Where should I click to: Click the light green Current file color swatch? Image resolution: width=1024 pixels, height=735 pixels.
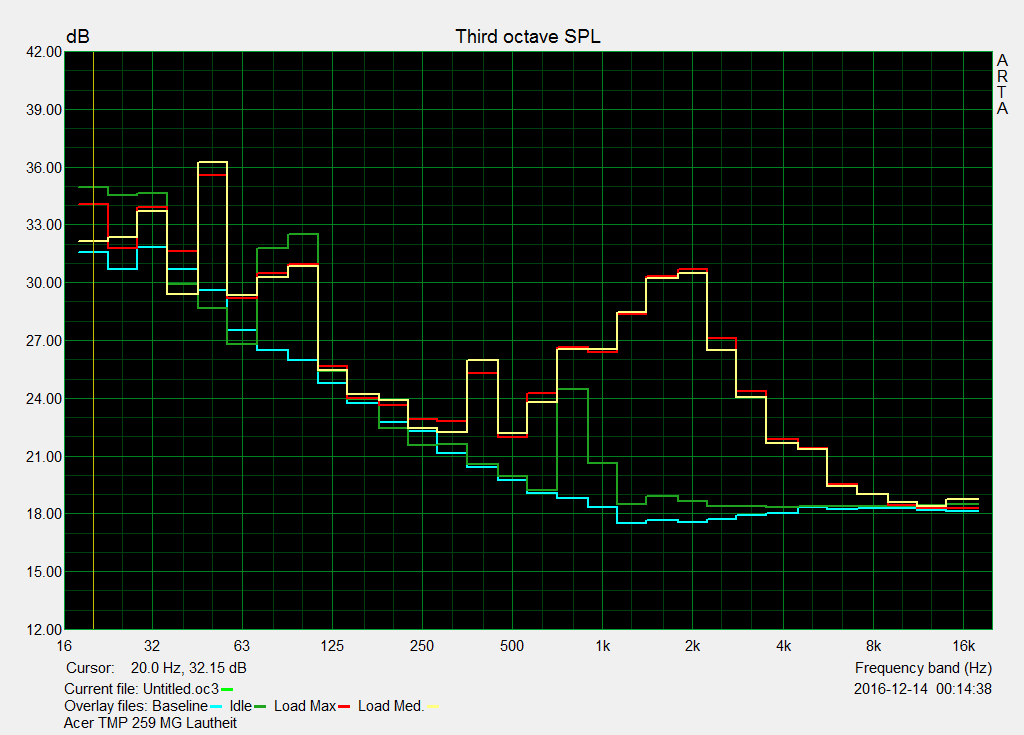pos(227,689)
